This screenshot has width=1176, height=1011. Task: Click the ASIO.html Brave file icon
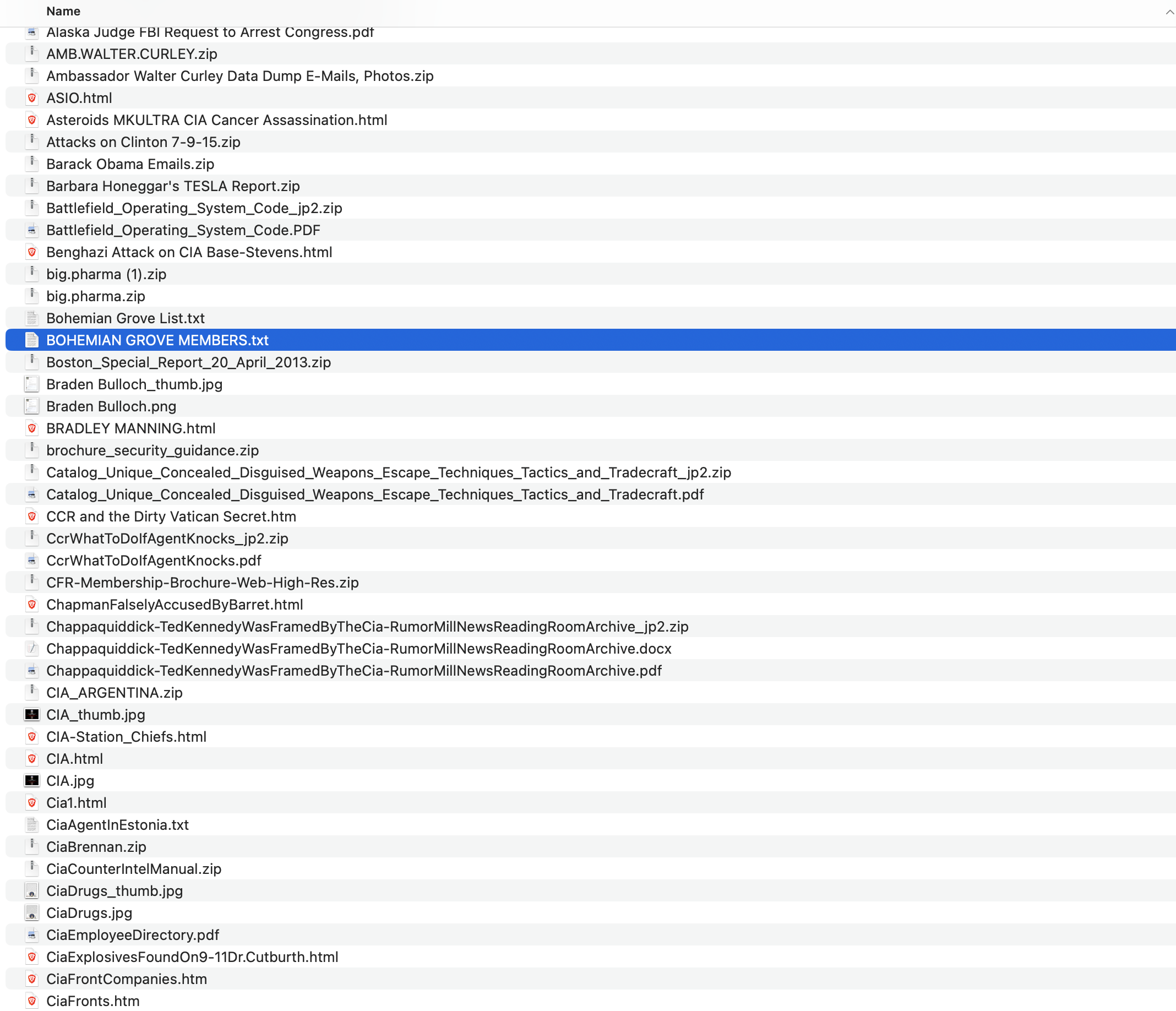[32, 98]
